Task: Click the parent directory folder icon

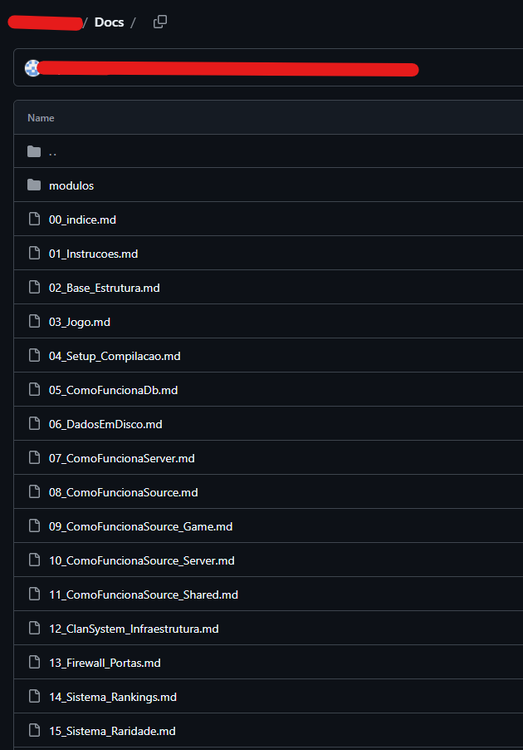Action: [34, 152]
